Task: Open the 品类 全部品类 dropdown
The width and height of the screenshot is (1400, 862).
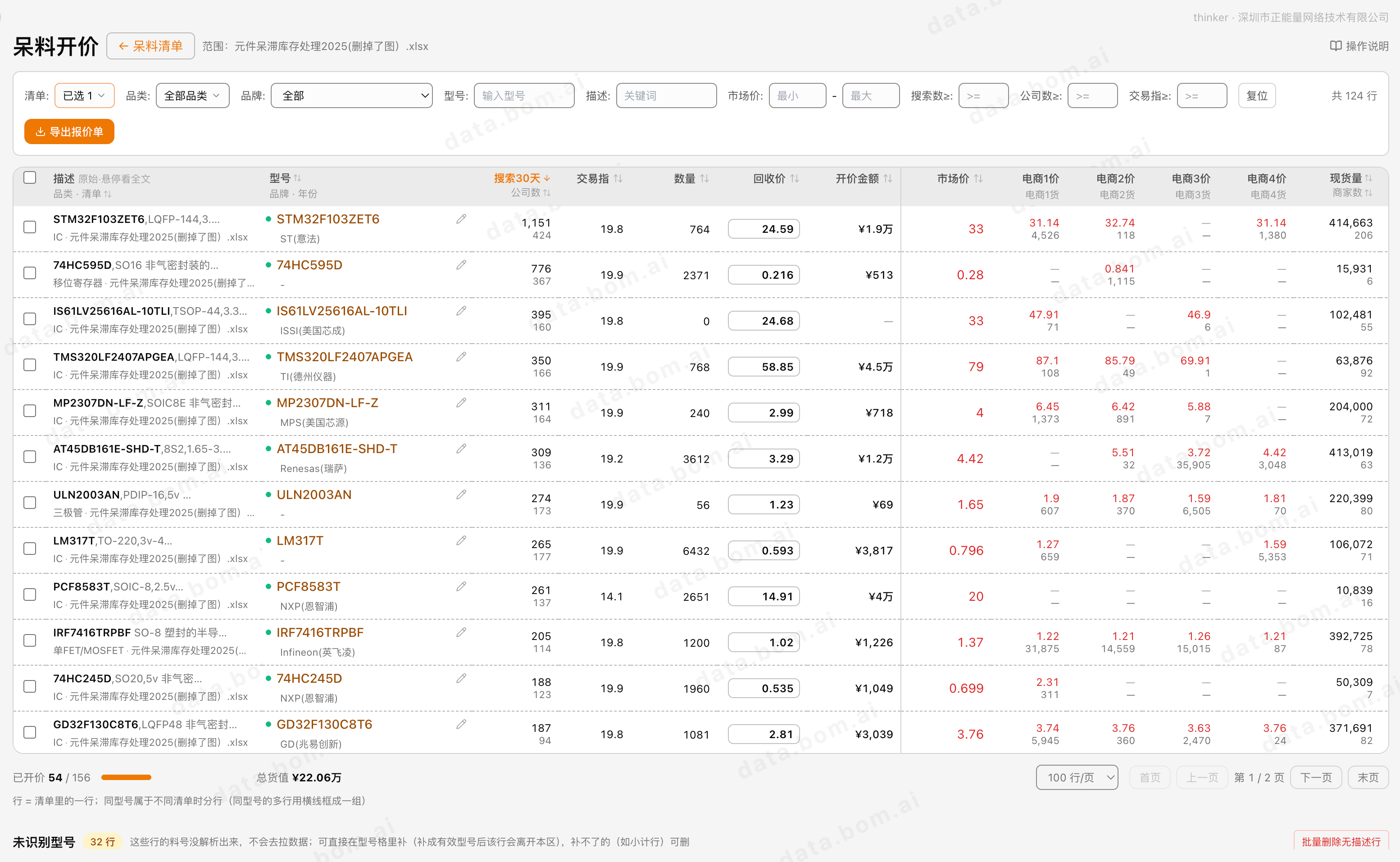Action: (x=192, y=96)
